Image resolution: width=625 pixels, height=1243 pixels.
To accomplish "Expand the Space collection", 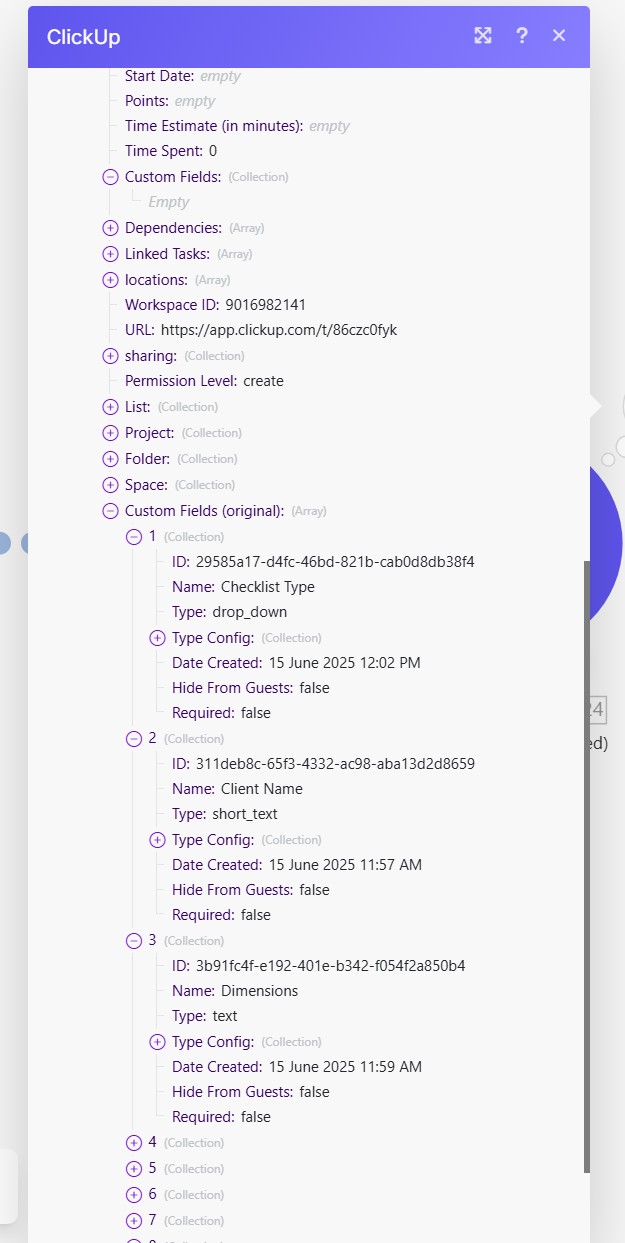I will [110, 485].
